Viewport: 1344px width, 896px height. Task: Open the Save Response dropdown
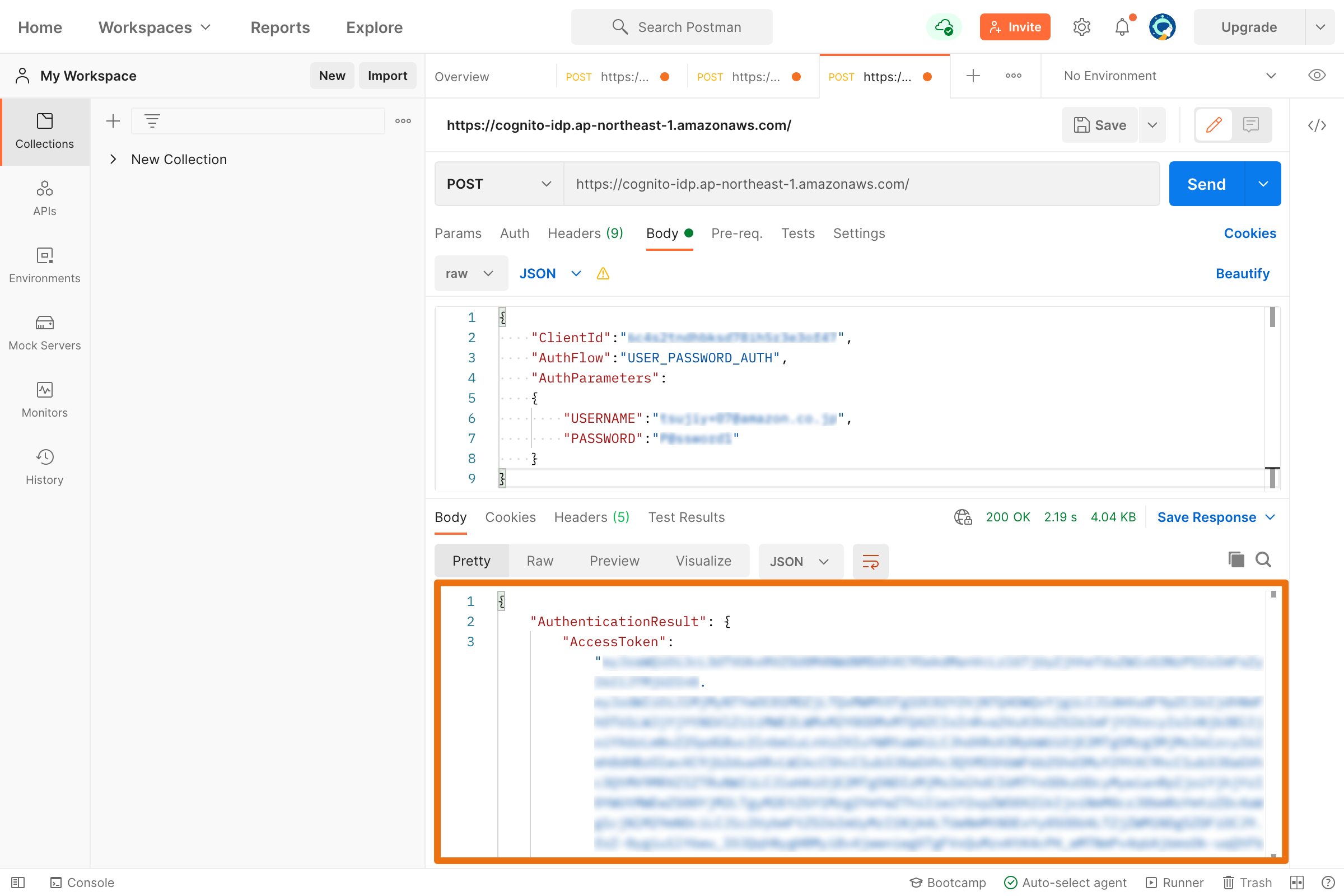(x=1216, y=517)
